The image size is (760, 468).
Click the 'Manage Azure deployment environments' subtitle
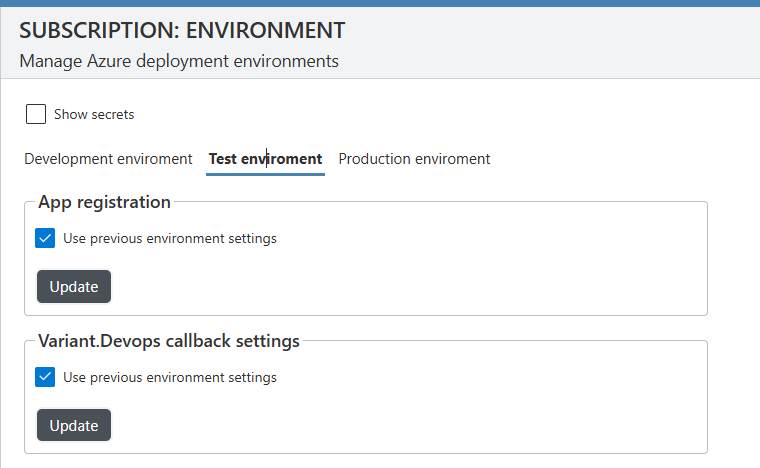point(179,61)
